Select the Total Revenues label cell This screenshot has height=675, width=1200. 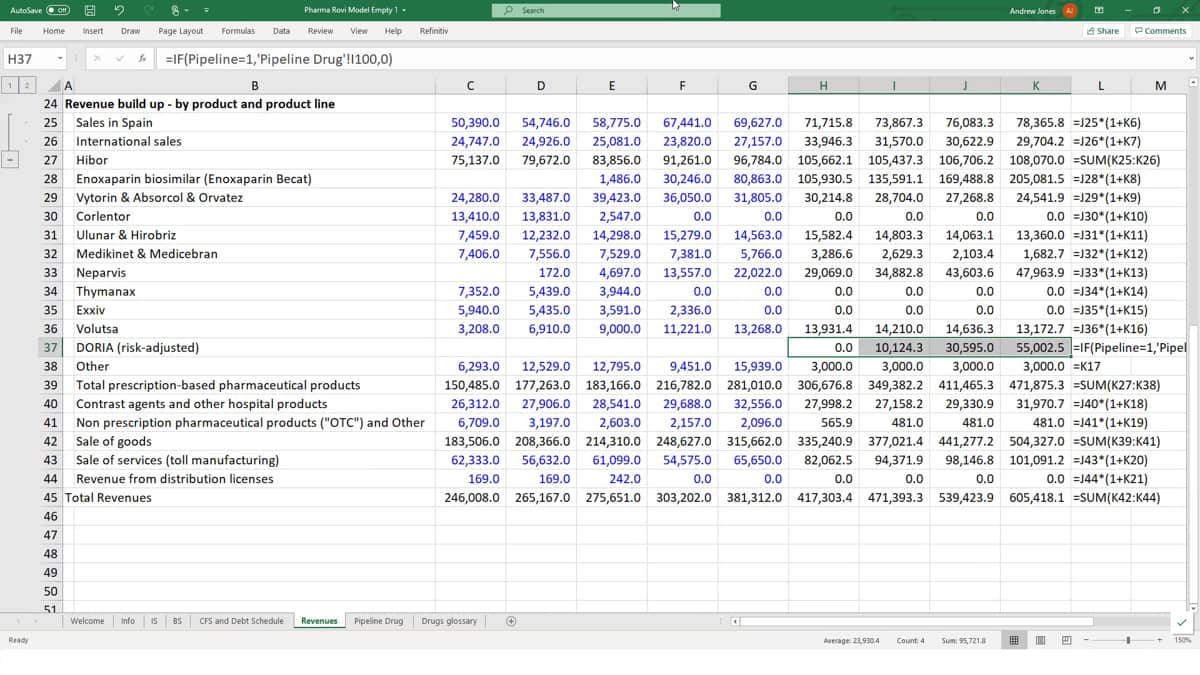249,498
